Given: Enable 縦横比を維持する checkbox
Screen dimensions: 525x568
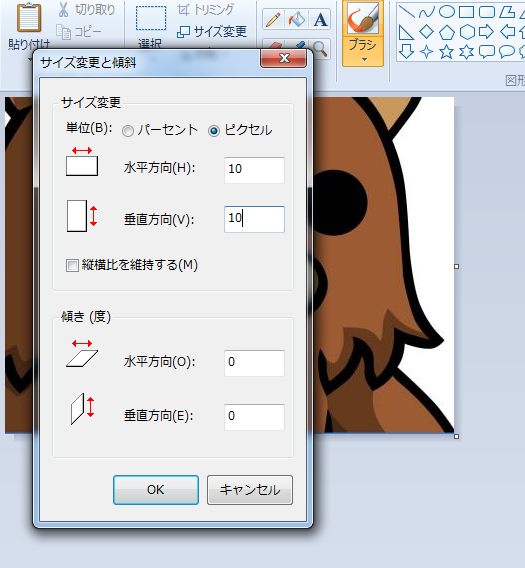Looking at the screenshot, I should point(72,265).
